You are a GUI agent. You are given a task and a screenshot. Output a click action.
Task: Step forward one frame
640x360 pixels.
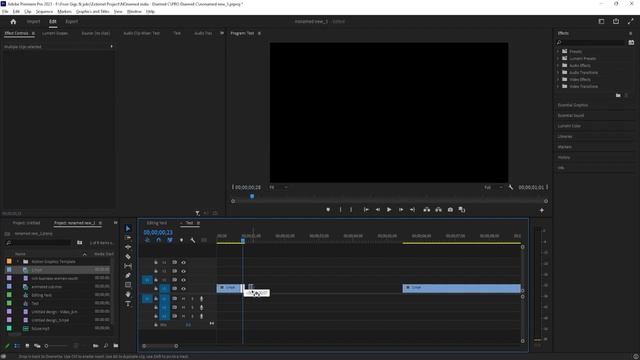(401, 210)
